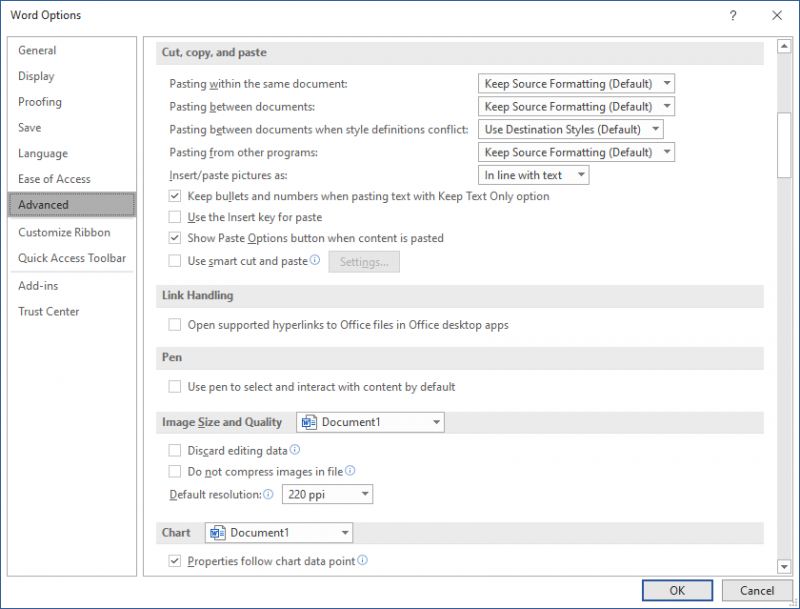Click the OK button

677,591
